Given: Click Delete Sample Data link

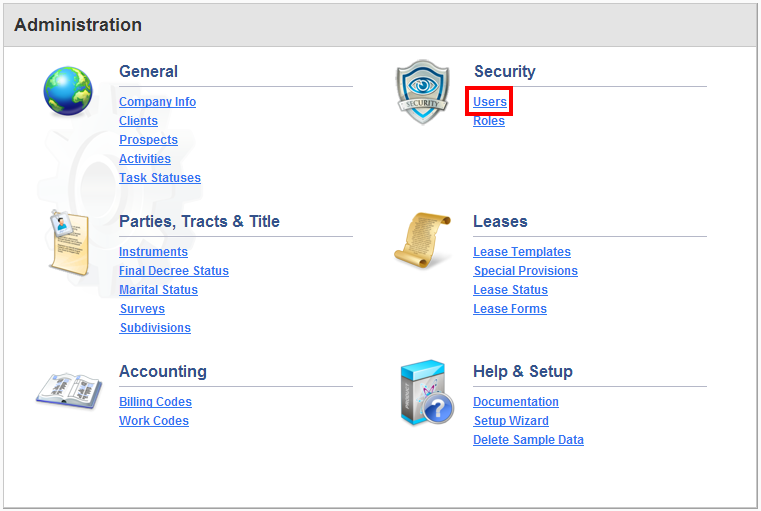Looking at the screenshot, I should (x=528, y=440).
